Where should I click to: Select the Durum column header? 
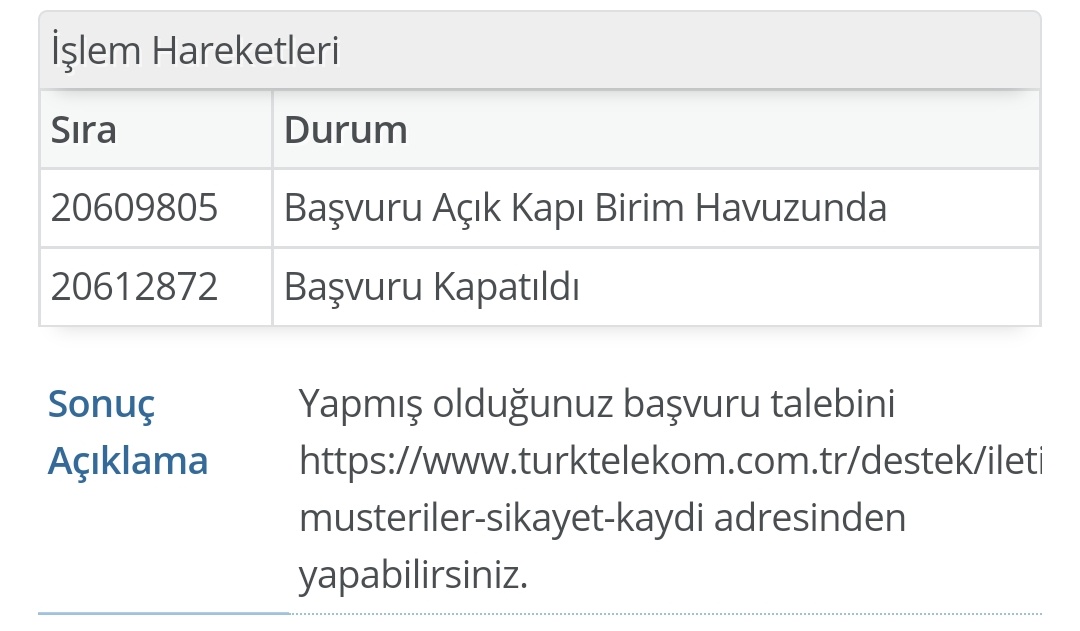[346, 130]
